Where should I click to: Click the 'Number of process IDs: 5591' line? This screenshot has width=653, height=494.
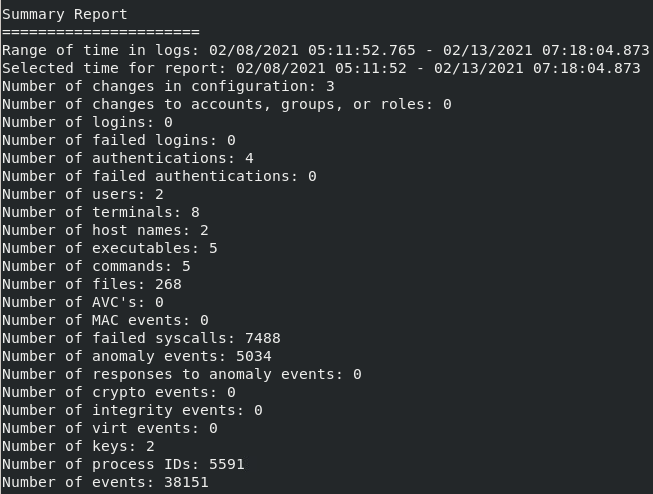[x=123, y=464]
